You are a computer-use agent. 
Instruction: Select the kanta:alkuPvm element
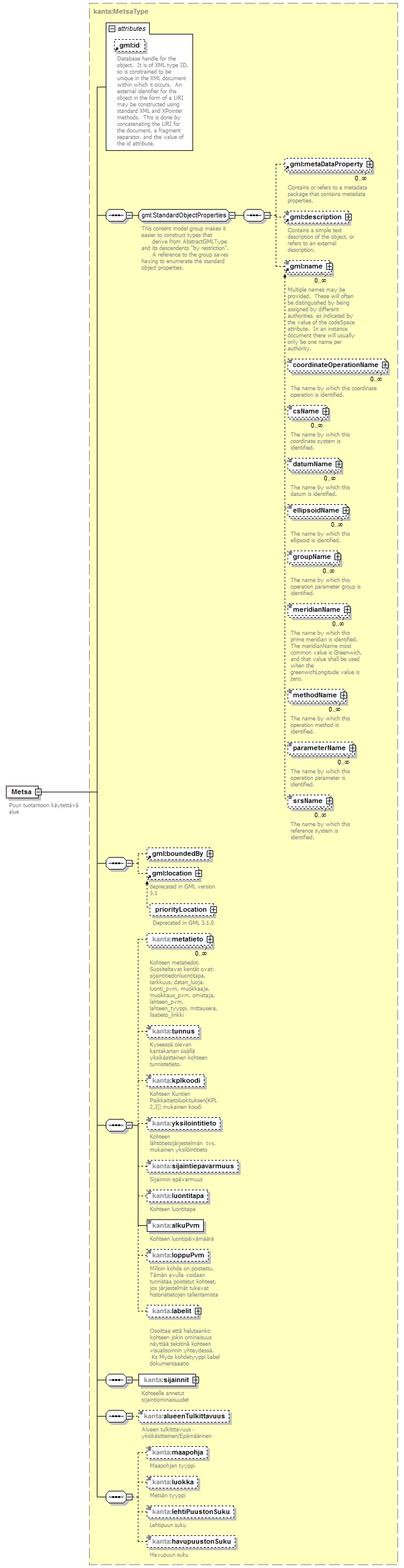pos(175,1225)
